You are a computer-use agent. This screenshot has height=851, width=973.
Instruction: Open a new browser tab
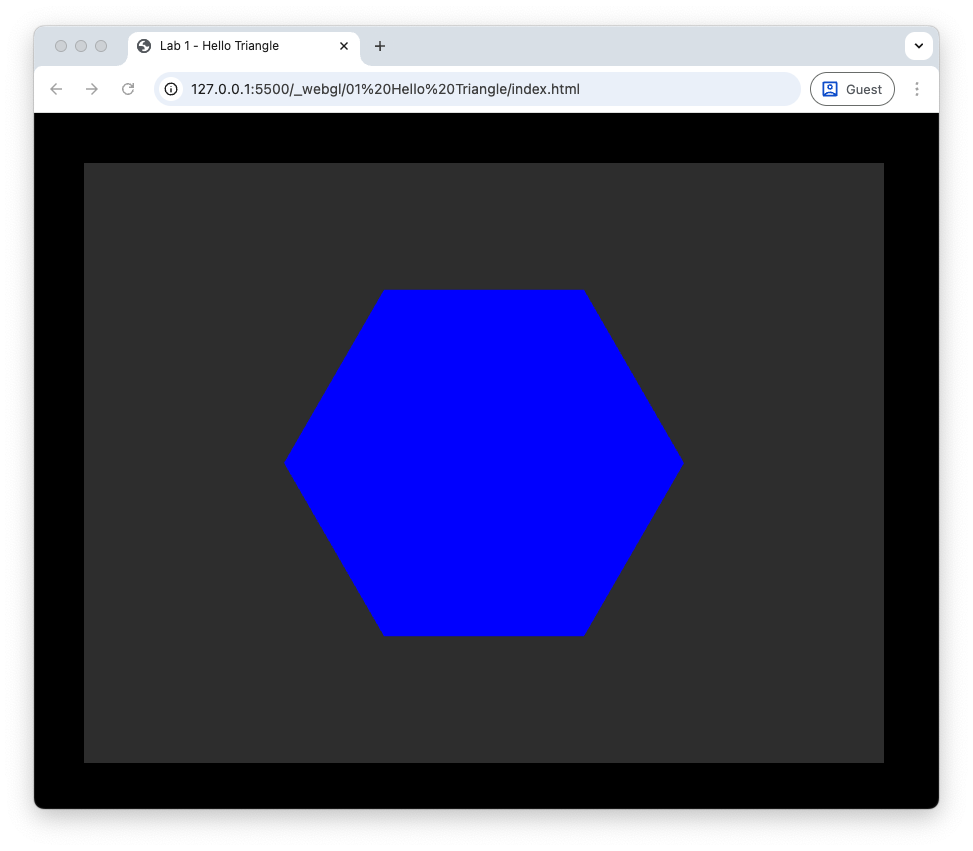pos(380,46)
